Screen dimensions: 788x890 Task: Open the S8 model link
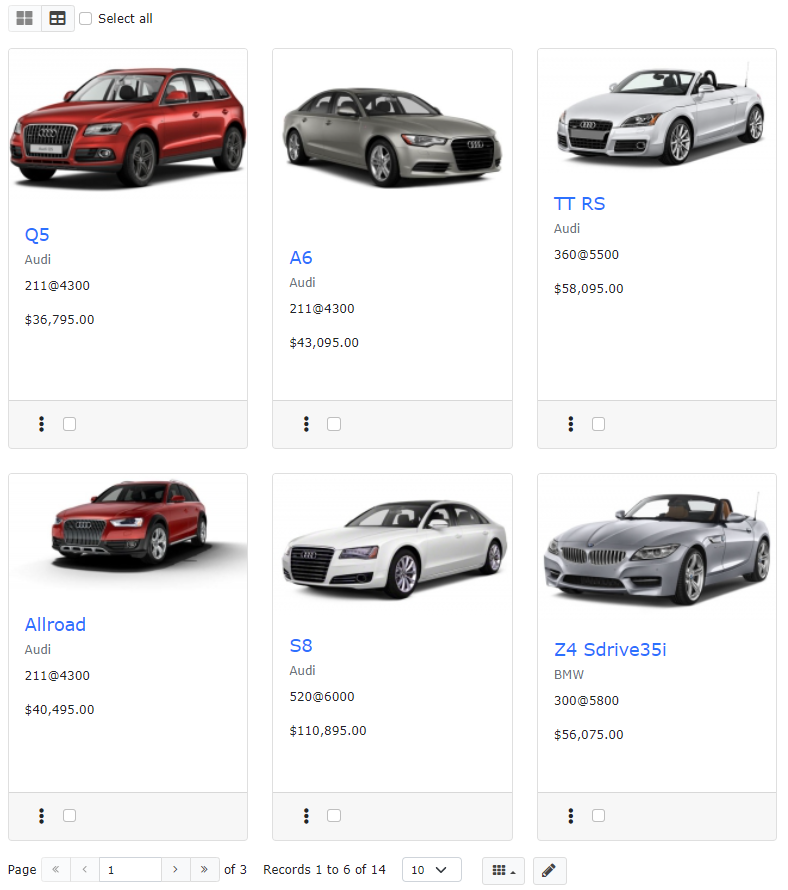click(301, 645)
